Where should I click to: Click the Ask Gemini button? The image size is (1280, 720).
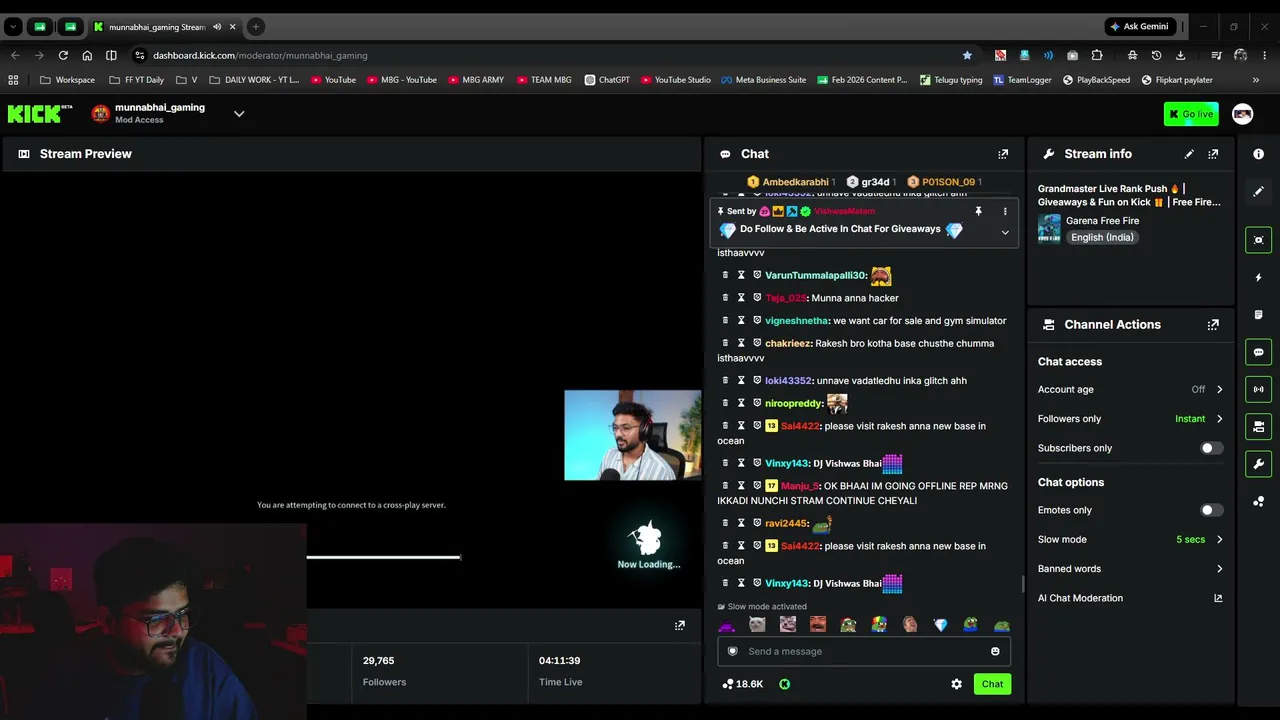1139,27
